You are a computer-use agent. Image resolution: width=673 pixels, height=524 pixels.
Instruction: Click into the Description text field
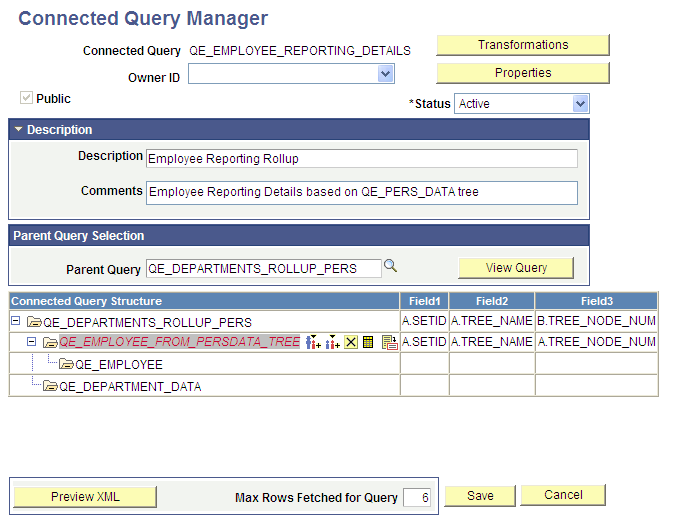[362, 159]
